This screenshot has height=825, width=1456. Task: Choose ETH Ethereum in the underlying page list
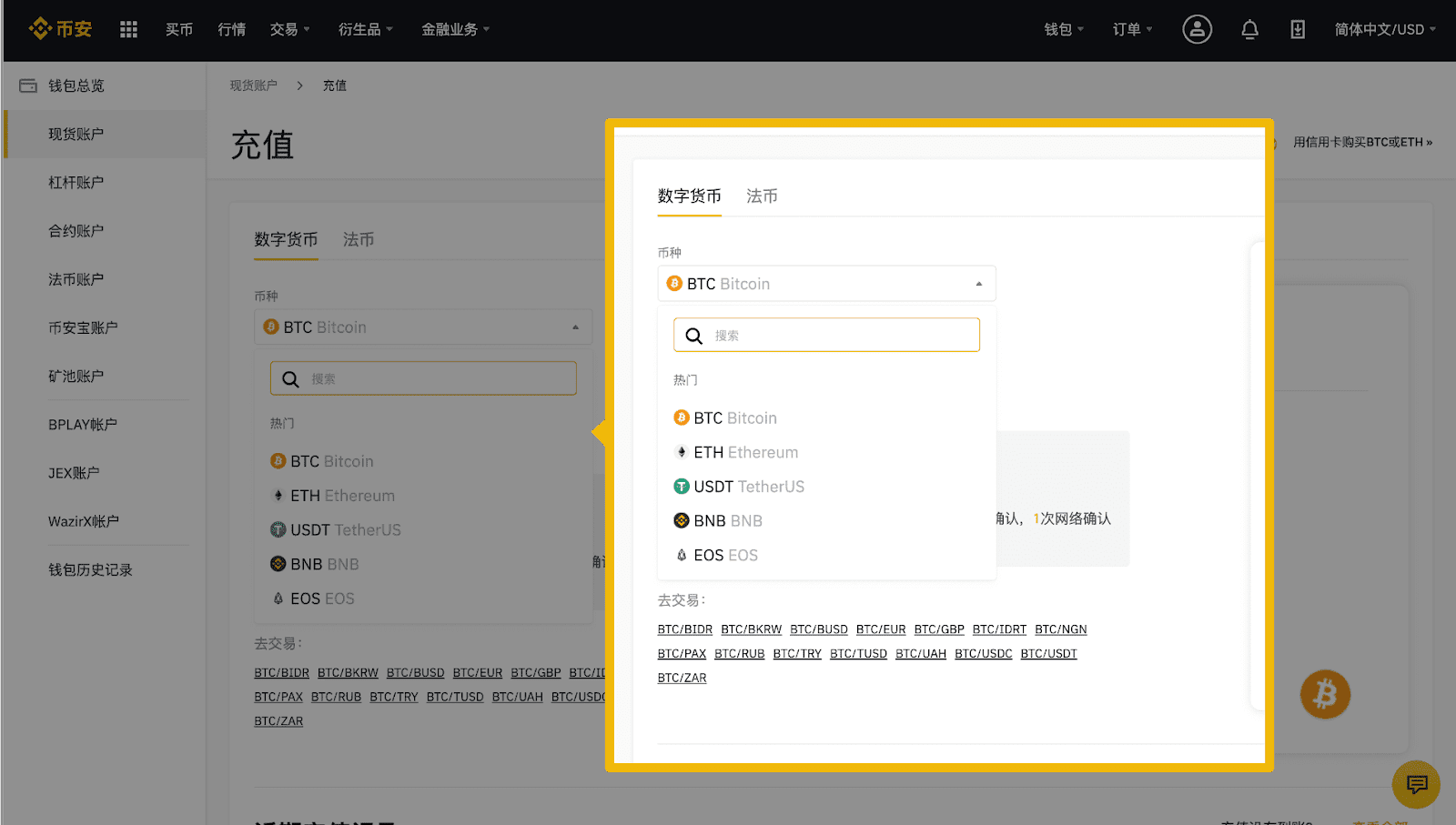333,496
